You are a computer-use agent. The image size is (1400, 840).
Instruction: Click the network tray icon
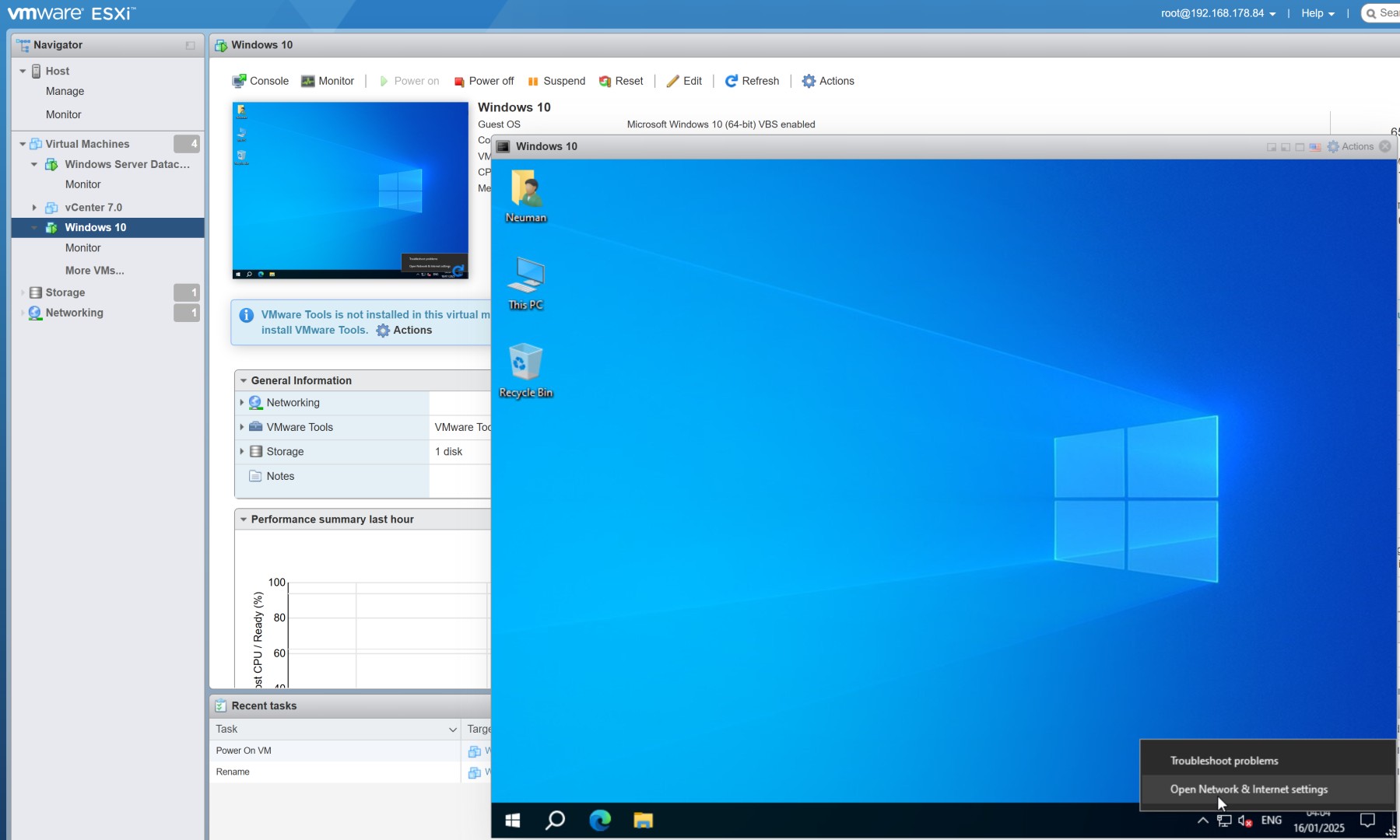coord(1224,821)
